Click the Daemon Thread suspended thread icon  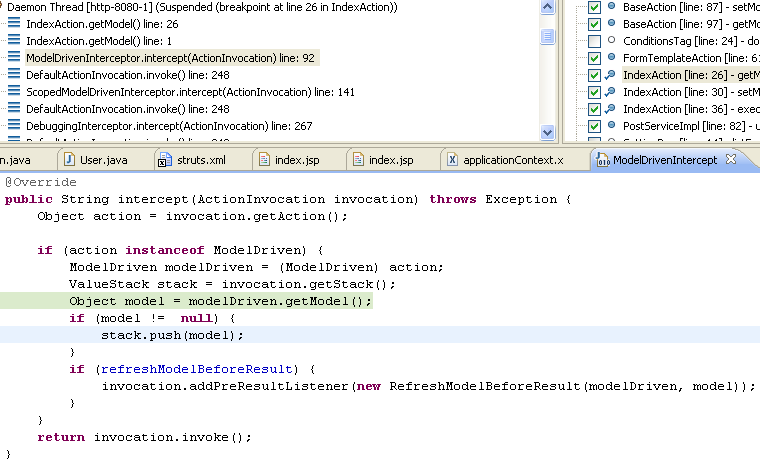3,7
